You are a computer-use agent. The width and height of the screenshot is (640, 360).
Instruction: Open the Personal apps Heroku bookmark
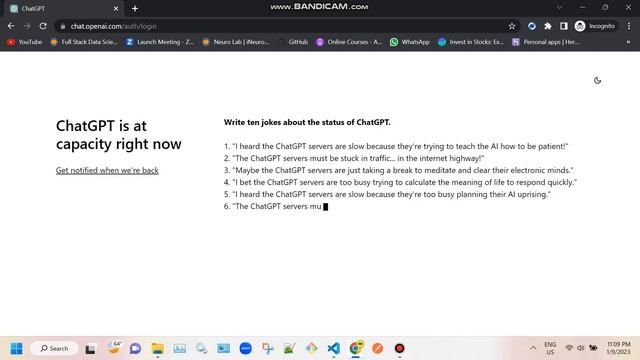(x=546, y=42)
